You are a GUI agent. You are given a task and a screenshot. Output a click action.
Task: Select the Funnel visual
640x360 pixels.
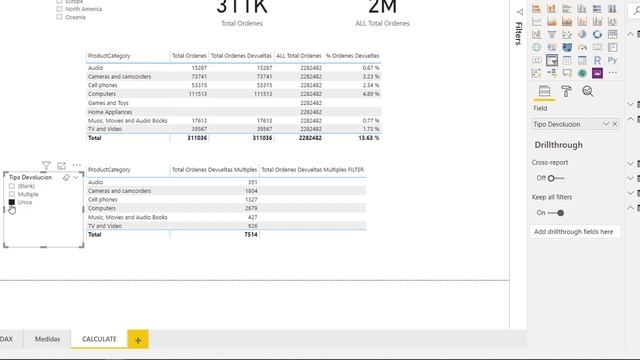point(551,35)
